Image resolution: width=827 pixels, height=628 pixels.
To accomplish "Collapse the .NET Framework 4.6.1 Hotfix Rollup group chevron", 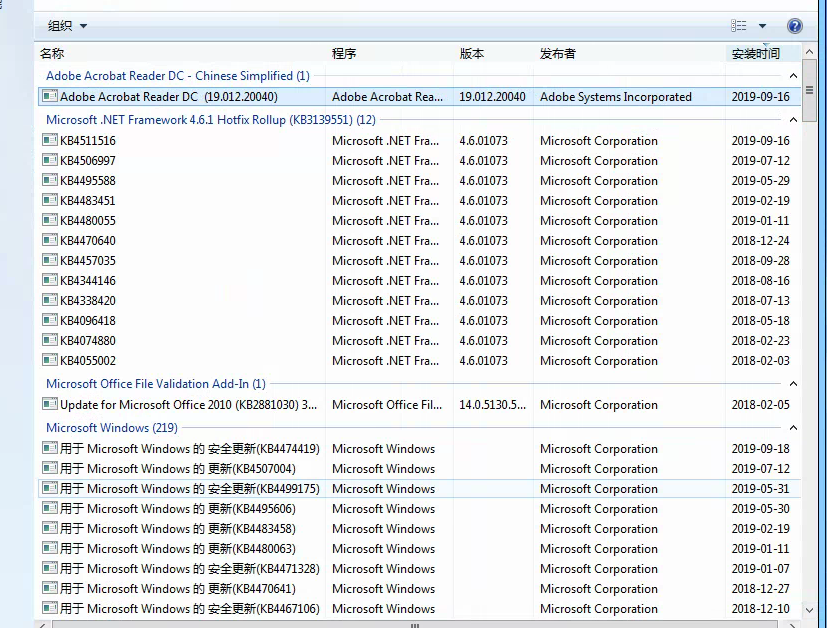I will point(793,120).
